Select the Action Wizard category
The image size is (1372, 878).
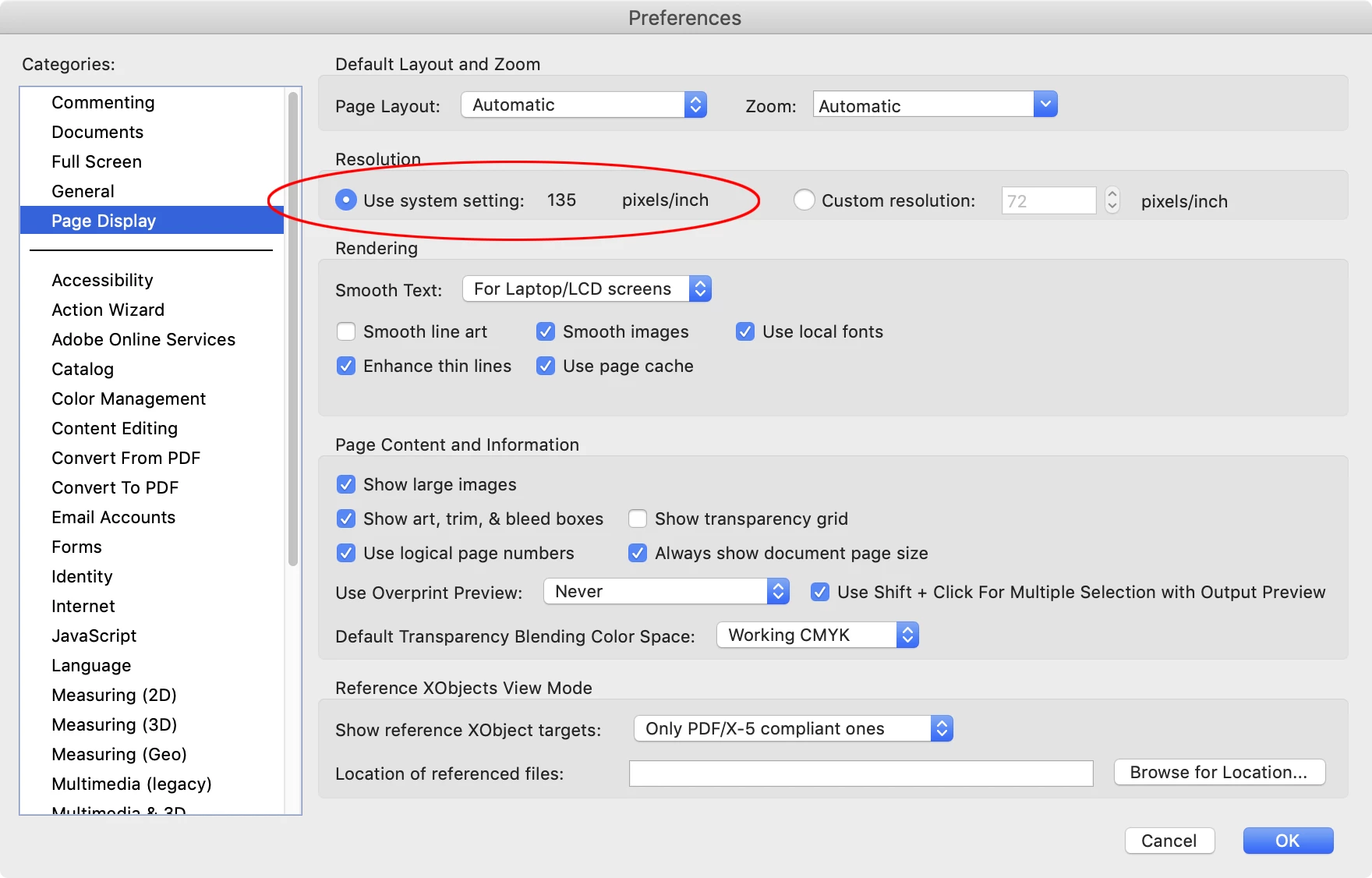[x=152, y=310]
